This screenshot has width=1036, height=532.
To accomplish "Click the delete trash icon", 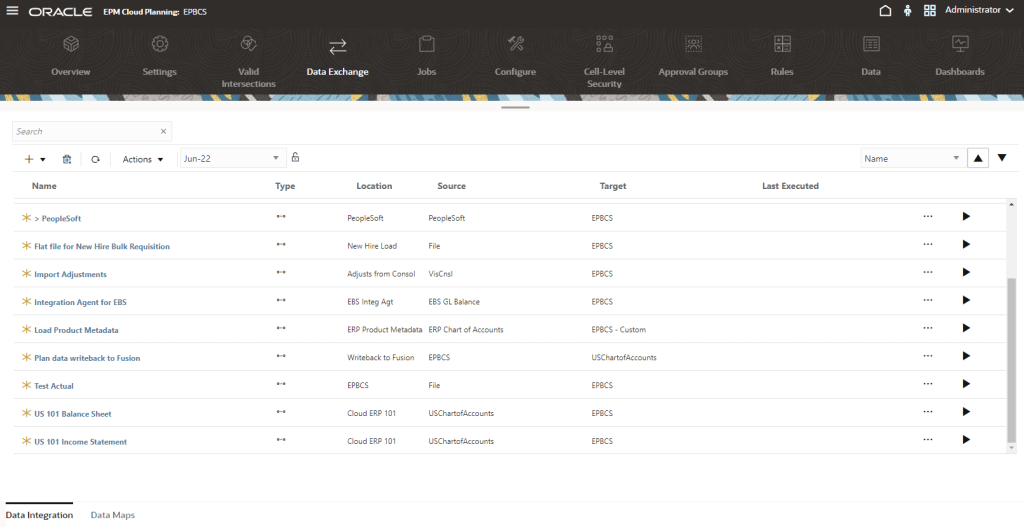I will [67, 159].
